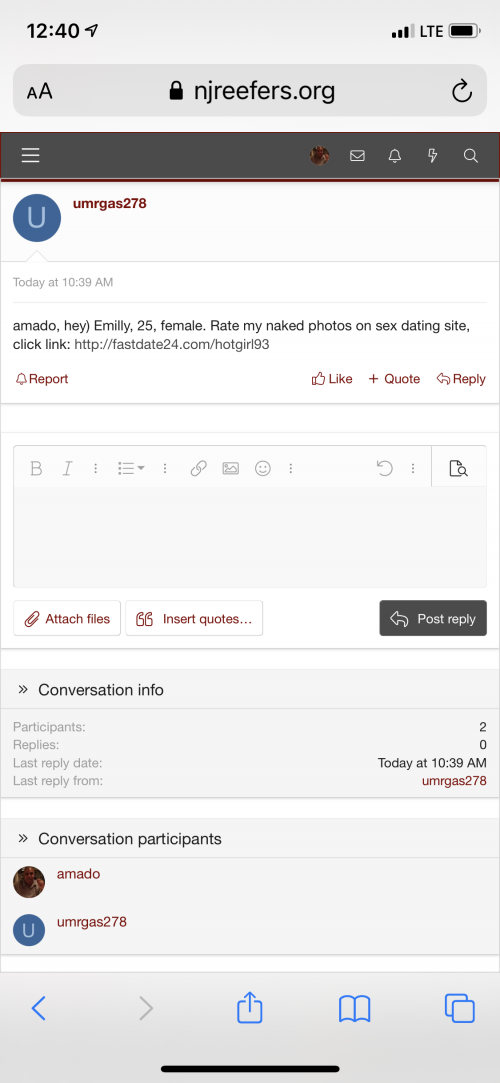Open the envelope conversations icon

(357, 156)
